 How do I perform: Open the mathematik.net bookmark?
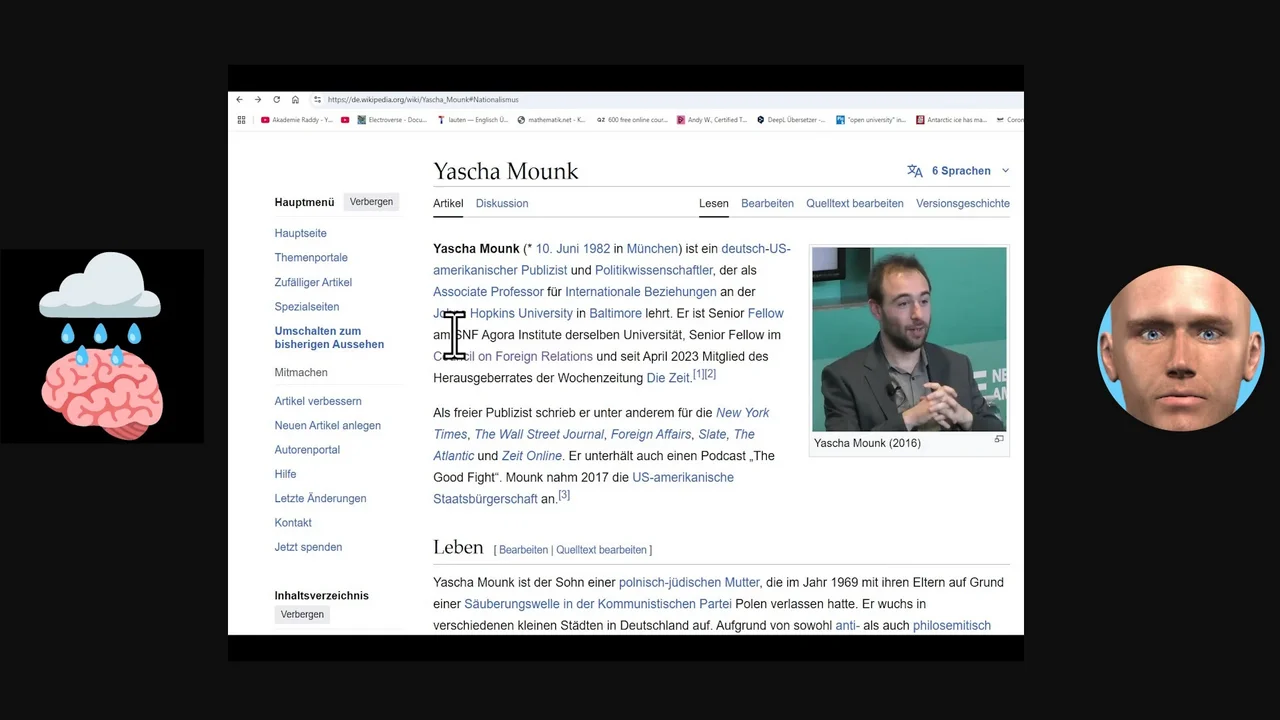(551, 120)
